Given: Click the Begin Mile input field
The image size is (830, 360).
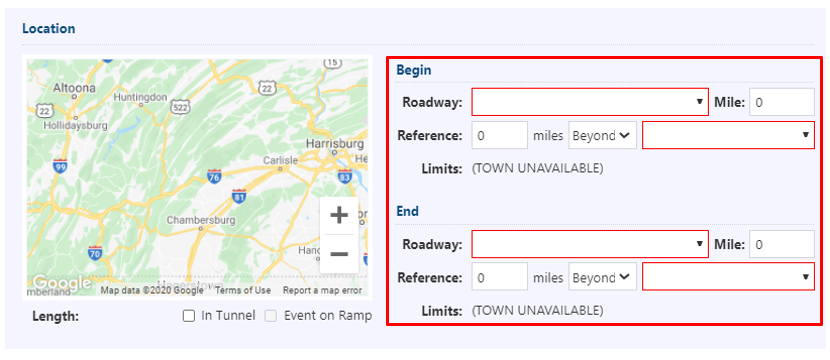Looking at the screenshot, I should 782,102.
